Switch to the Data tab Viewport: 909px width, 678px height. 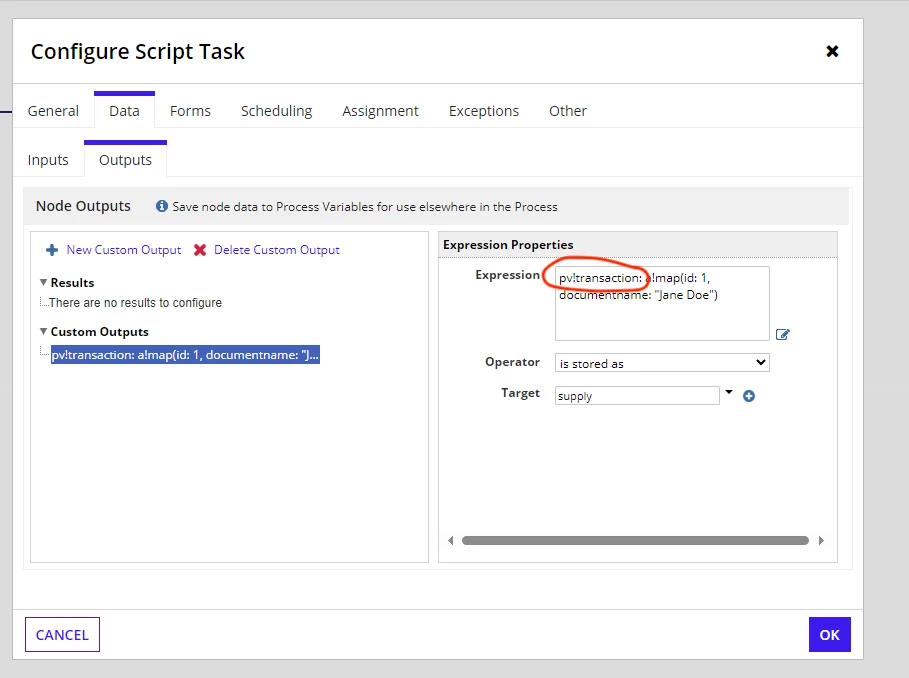tap(124, 111)
